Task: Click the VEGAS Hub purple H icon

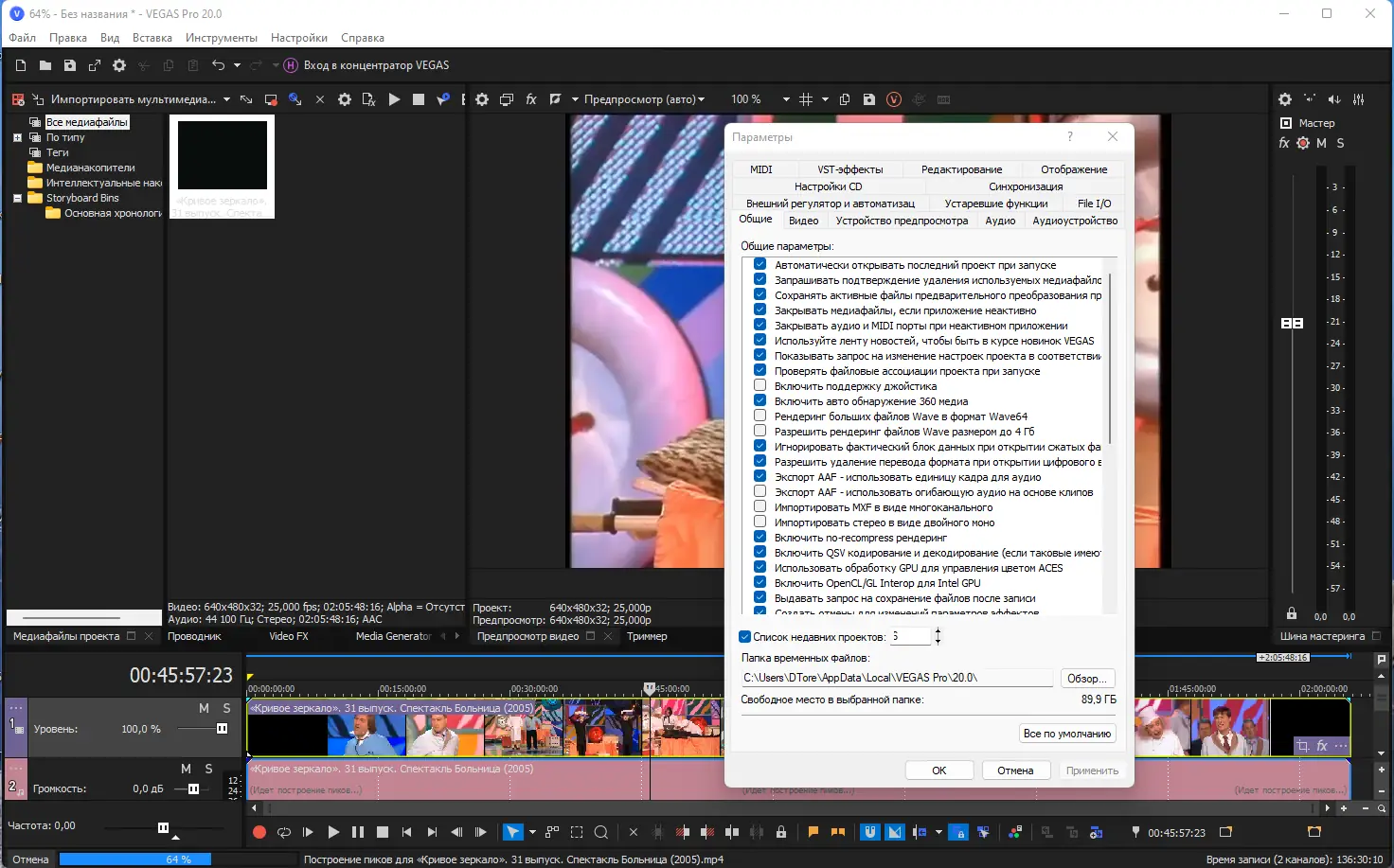Action: click(x=292, y=65)
